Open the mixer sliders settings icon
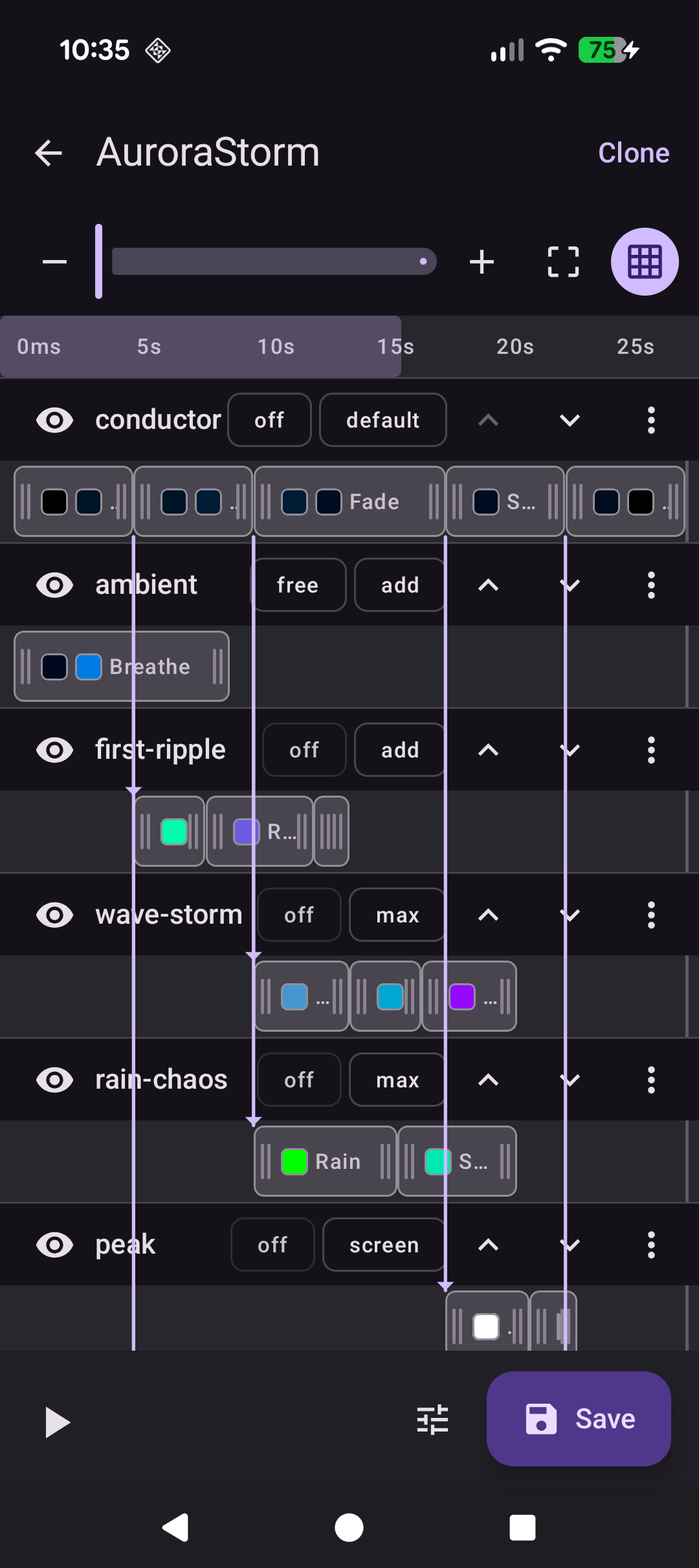 pyautogui.click(x=432, y=1419)
